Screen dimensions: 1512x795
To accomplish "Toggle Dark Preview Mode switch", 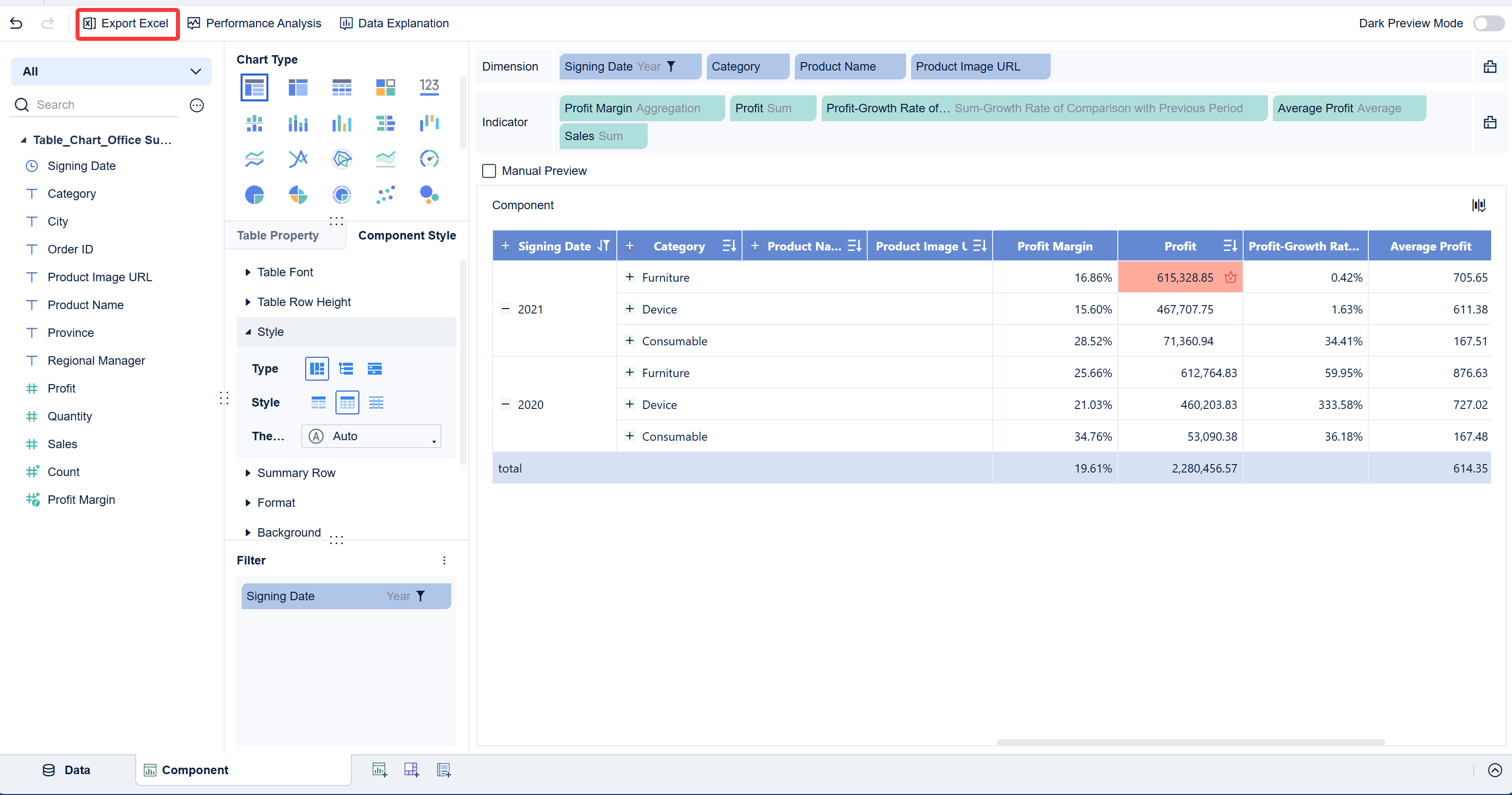I will pos(1489,23).
